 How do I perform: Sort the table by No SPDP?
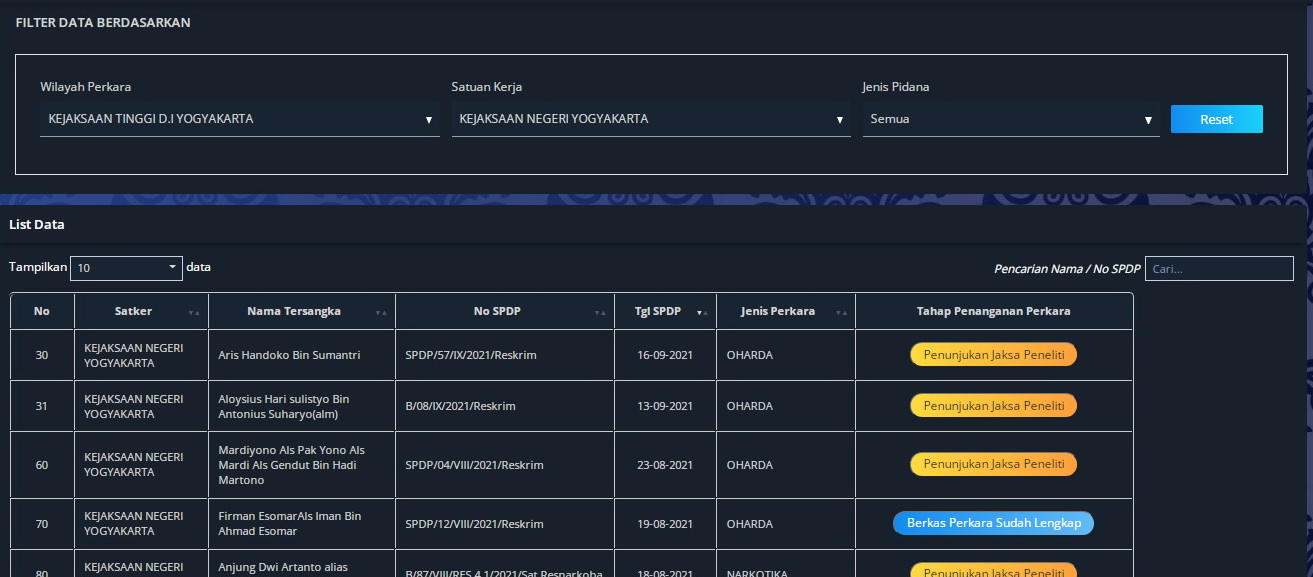coord(600,313)
